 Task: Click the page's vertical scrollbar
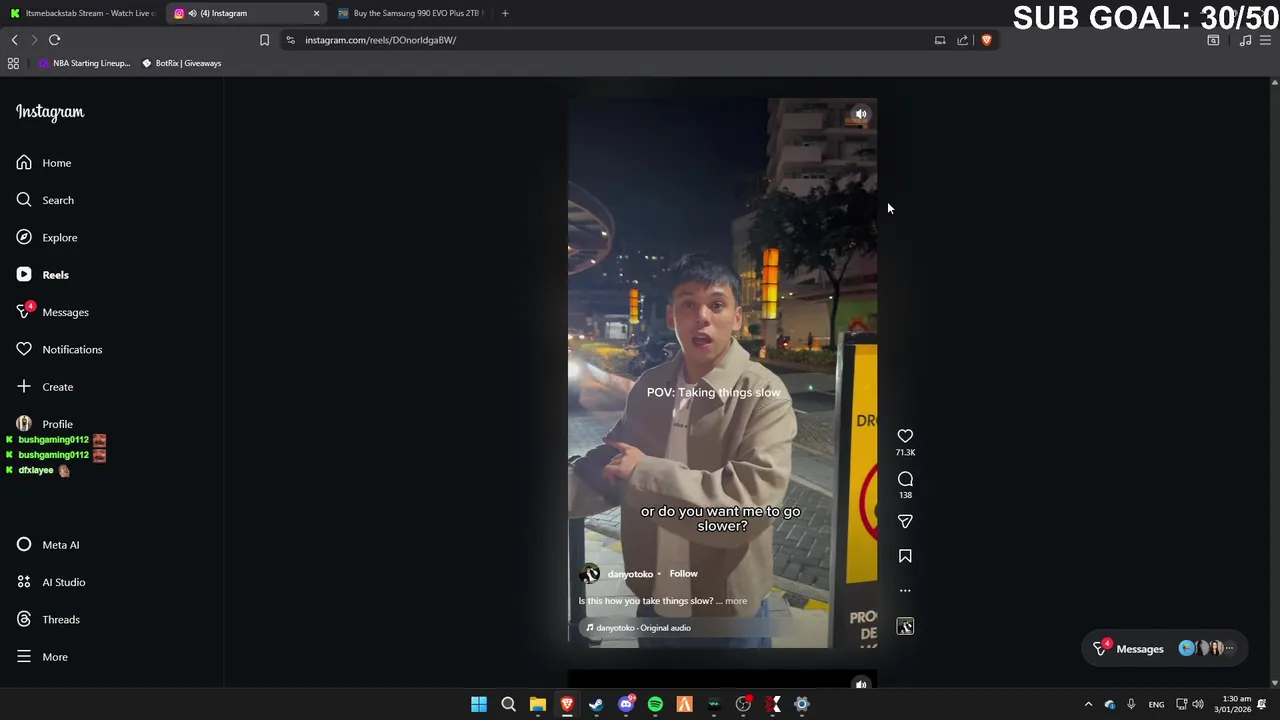click(x=1274, y=380)
